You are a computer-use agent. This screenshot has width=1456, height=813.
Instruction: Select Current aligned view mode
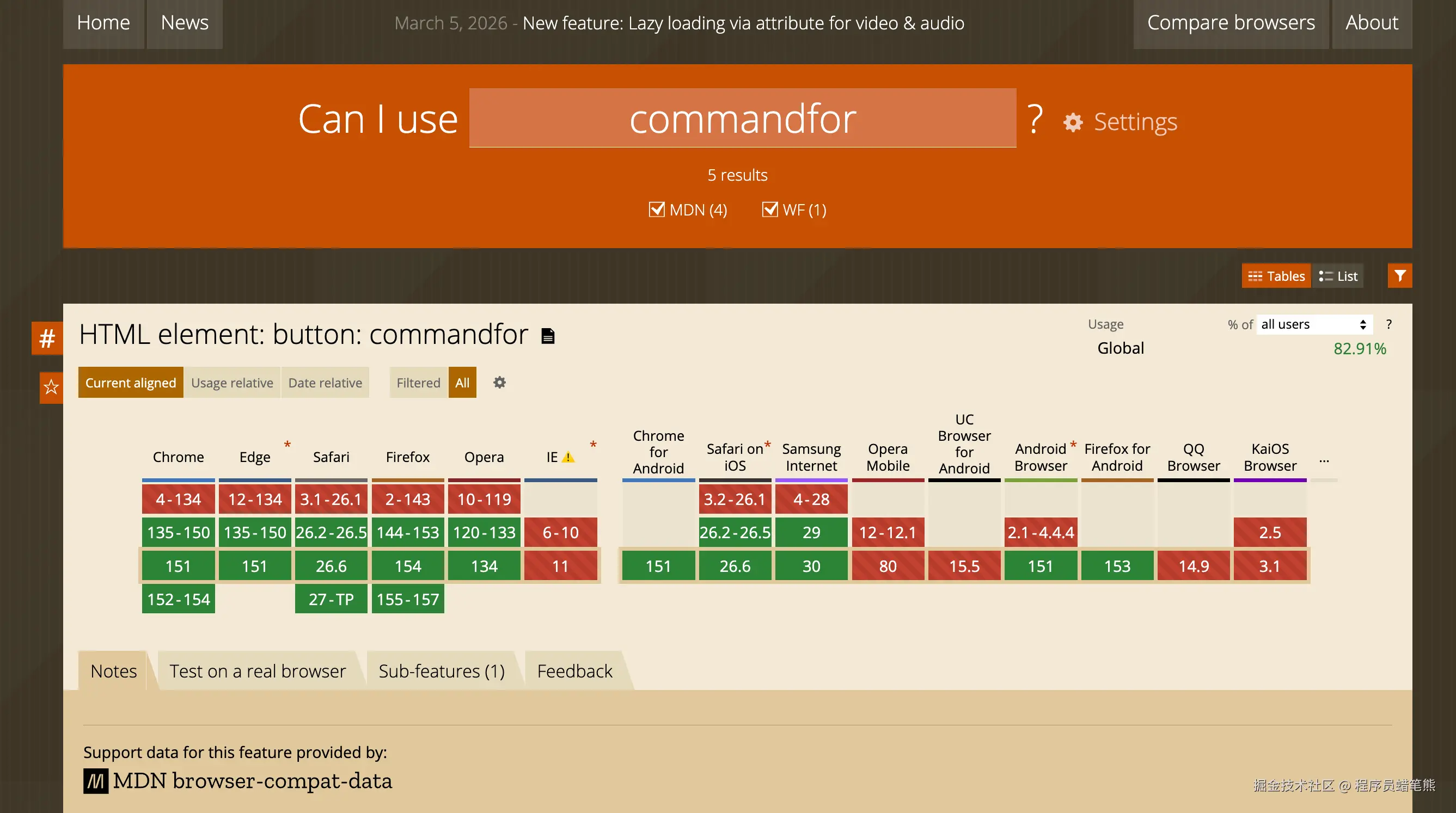131,383
